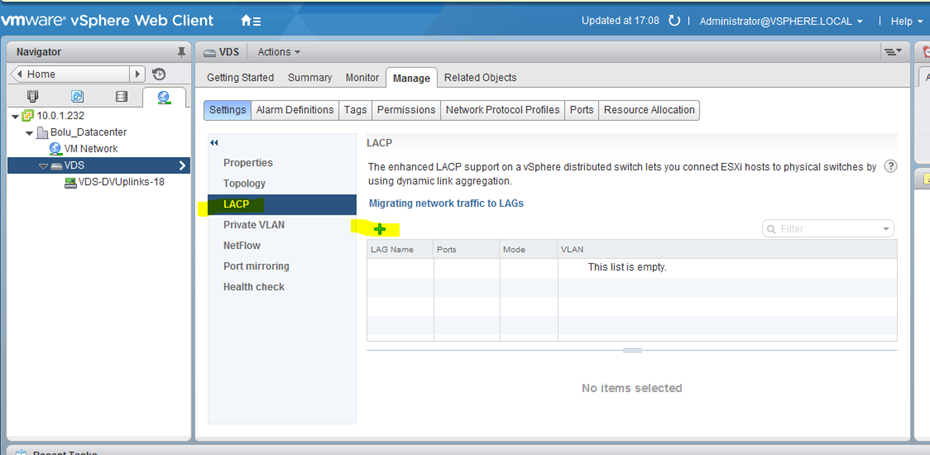Click the 'Updated at 17:08' timestamp
Viewport: 930px width, 455px height.
620,21
